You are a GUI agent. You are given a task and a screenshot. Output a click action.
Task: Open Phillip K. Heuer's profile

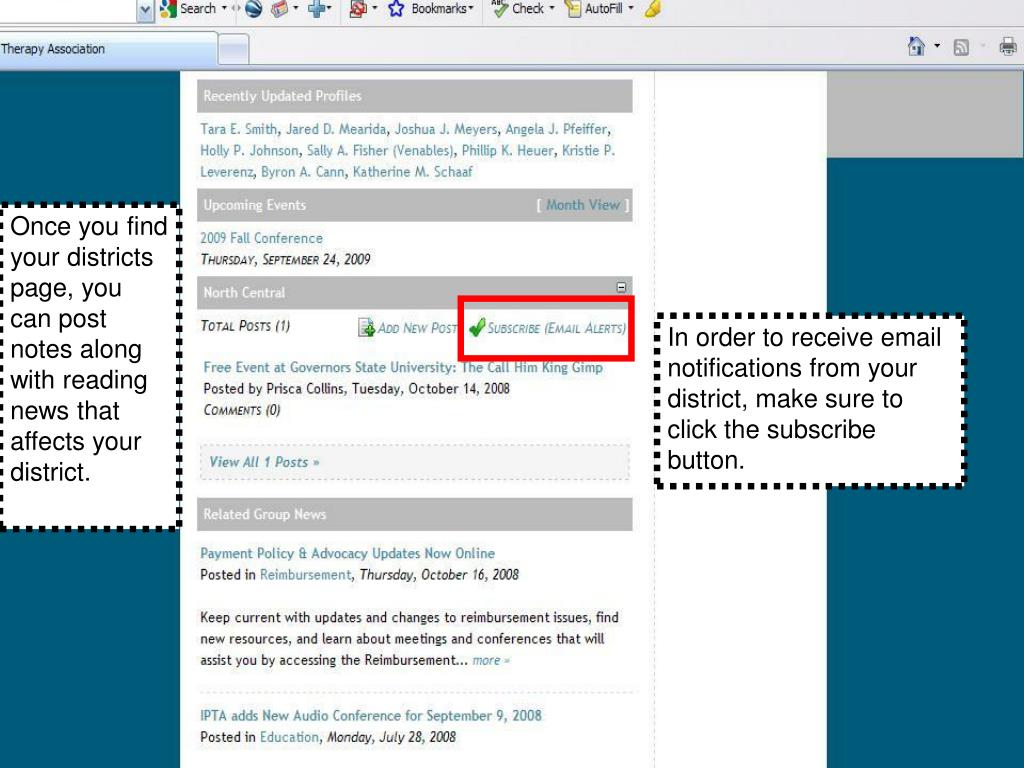507,151
